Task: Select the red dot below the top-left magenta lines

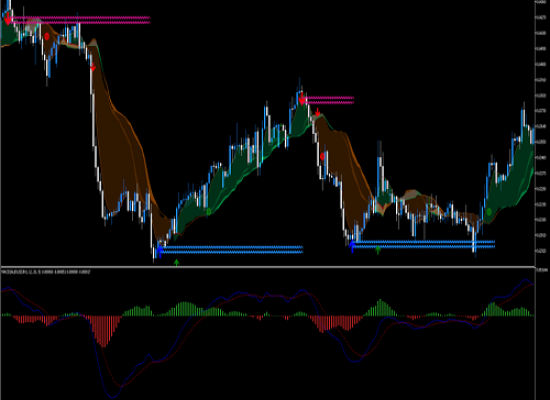Action: tap(47, 36)
